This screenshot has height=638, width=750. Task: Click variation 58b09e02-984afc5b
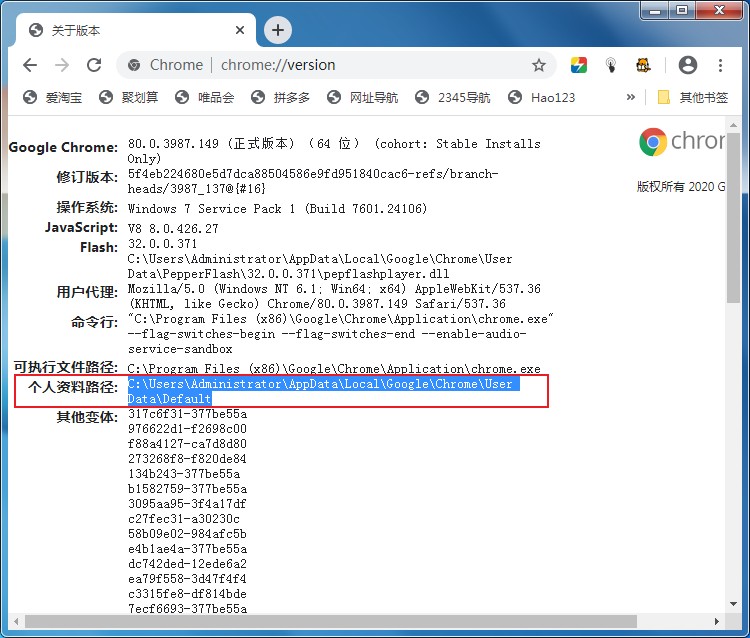point(188,534)
